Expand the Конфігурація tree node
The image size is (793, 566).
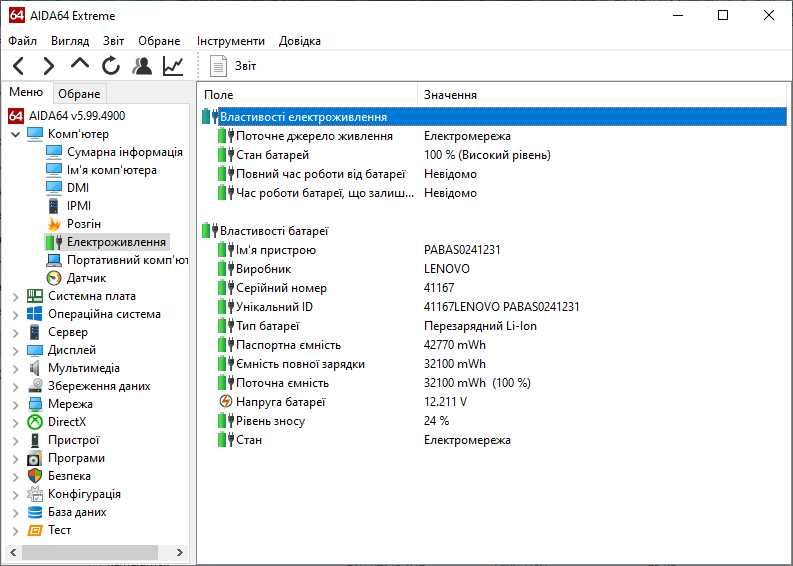click(x=15, y=495)
